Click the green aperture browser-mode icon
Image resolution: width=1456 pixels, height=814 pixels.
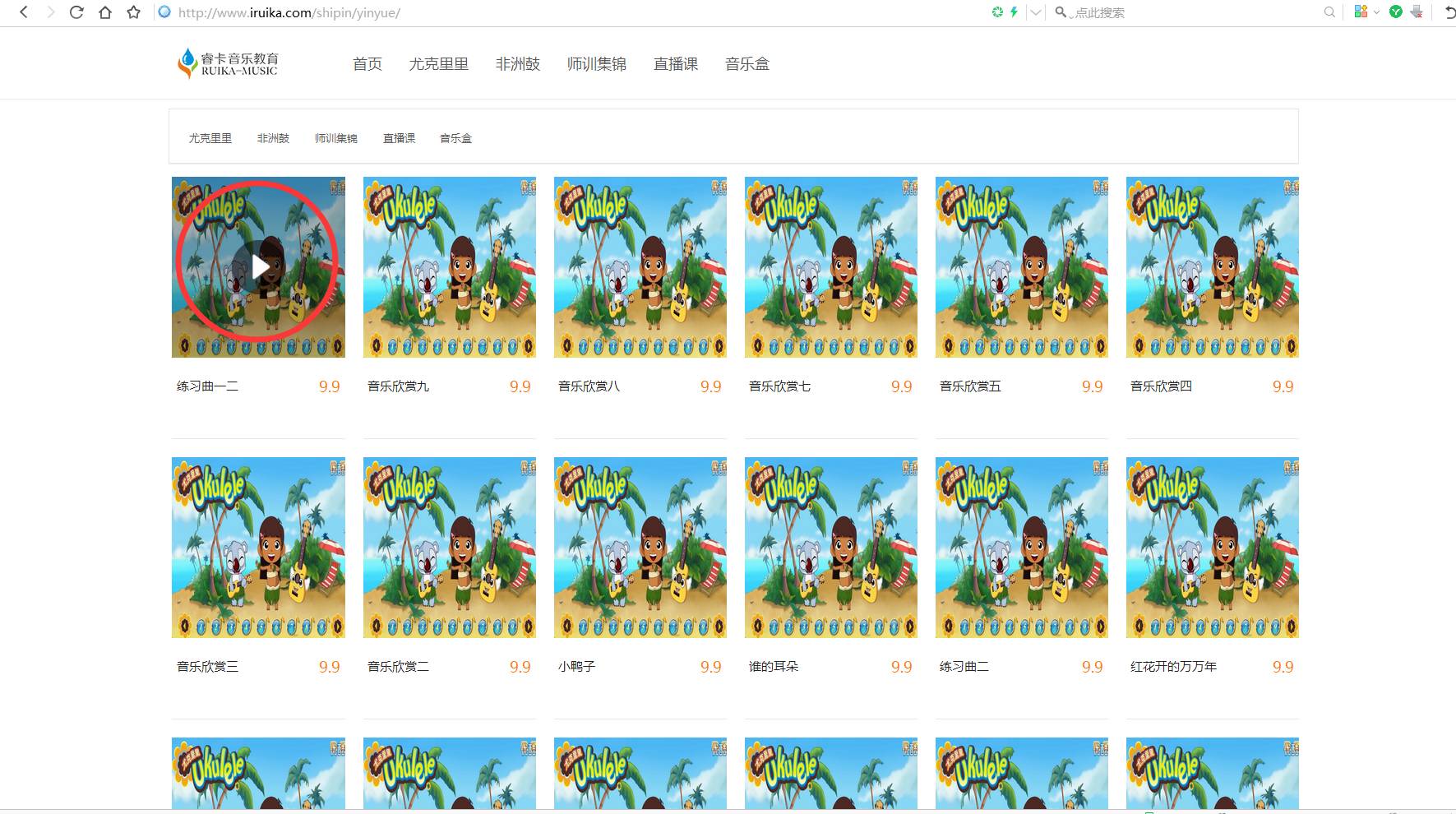coord(997,12)
